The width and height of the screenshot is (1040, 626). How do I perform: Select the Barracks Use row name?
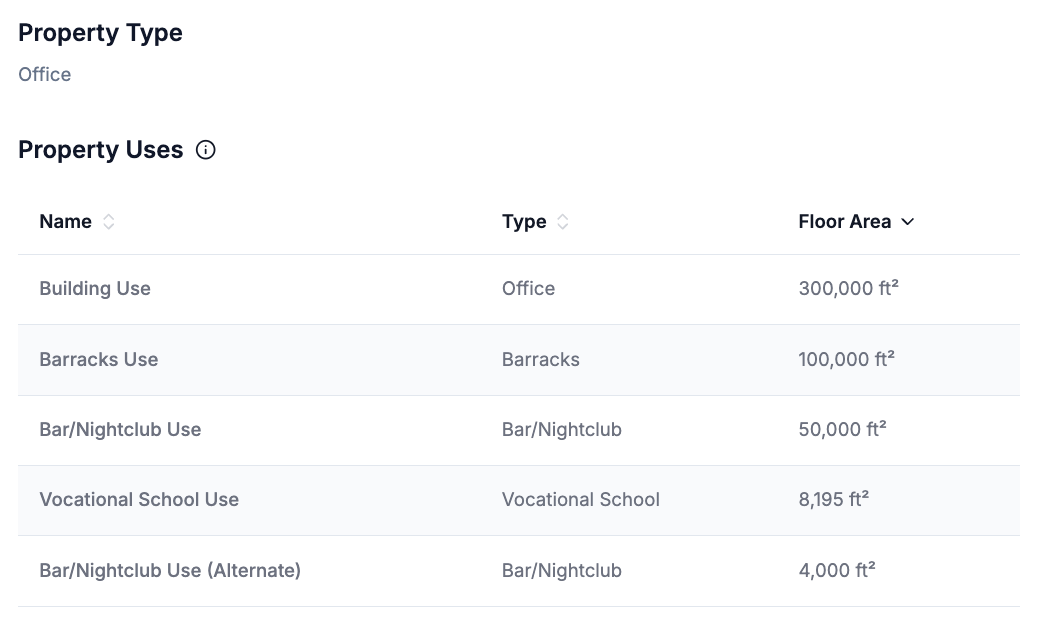[99, 359]
